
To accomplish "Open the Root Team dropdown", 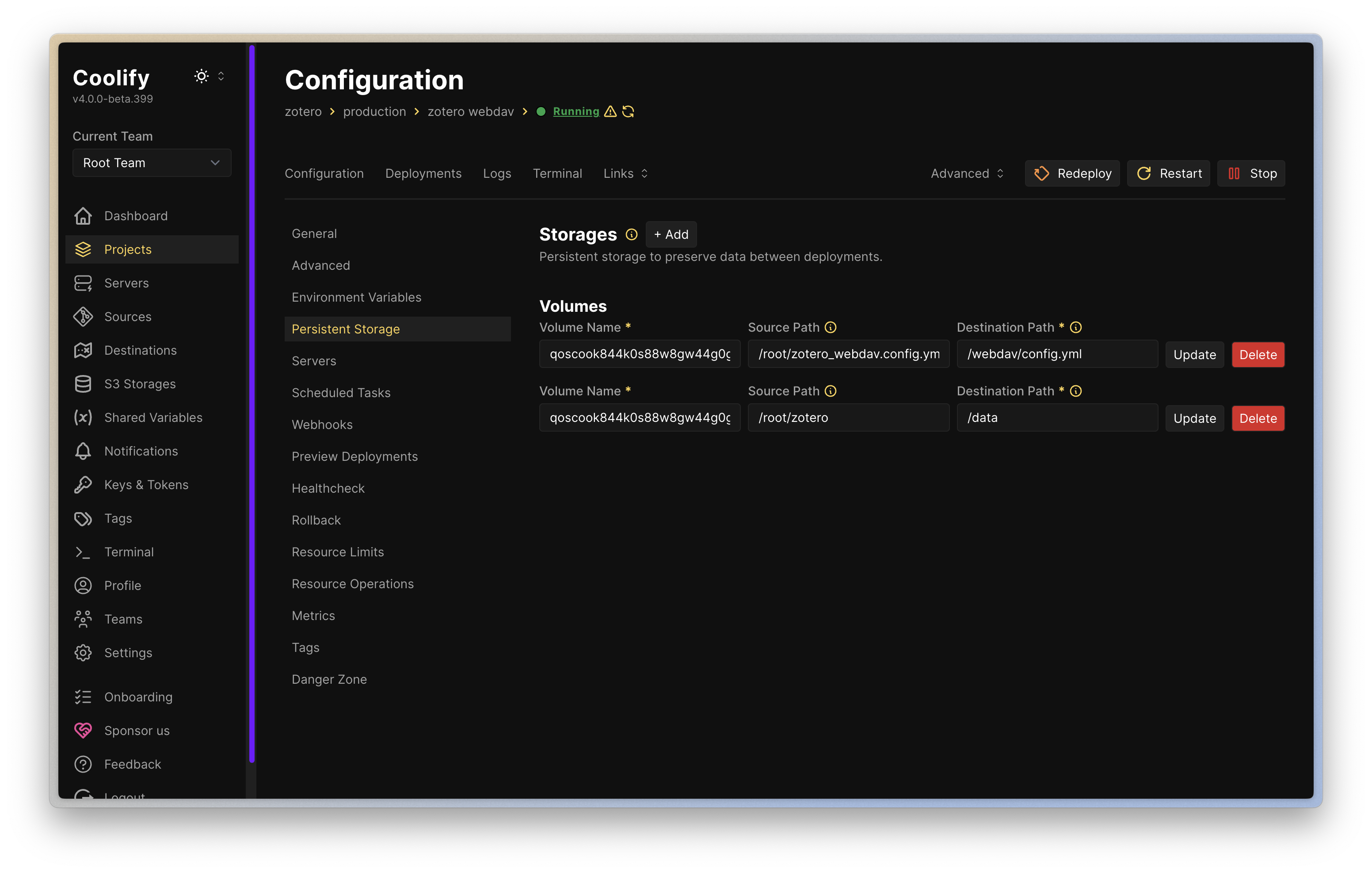I will (x=152, y=163).
